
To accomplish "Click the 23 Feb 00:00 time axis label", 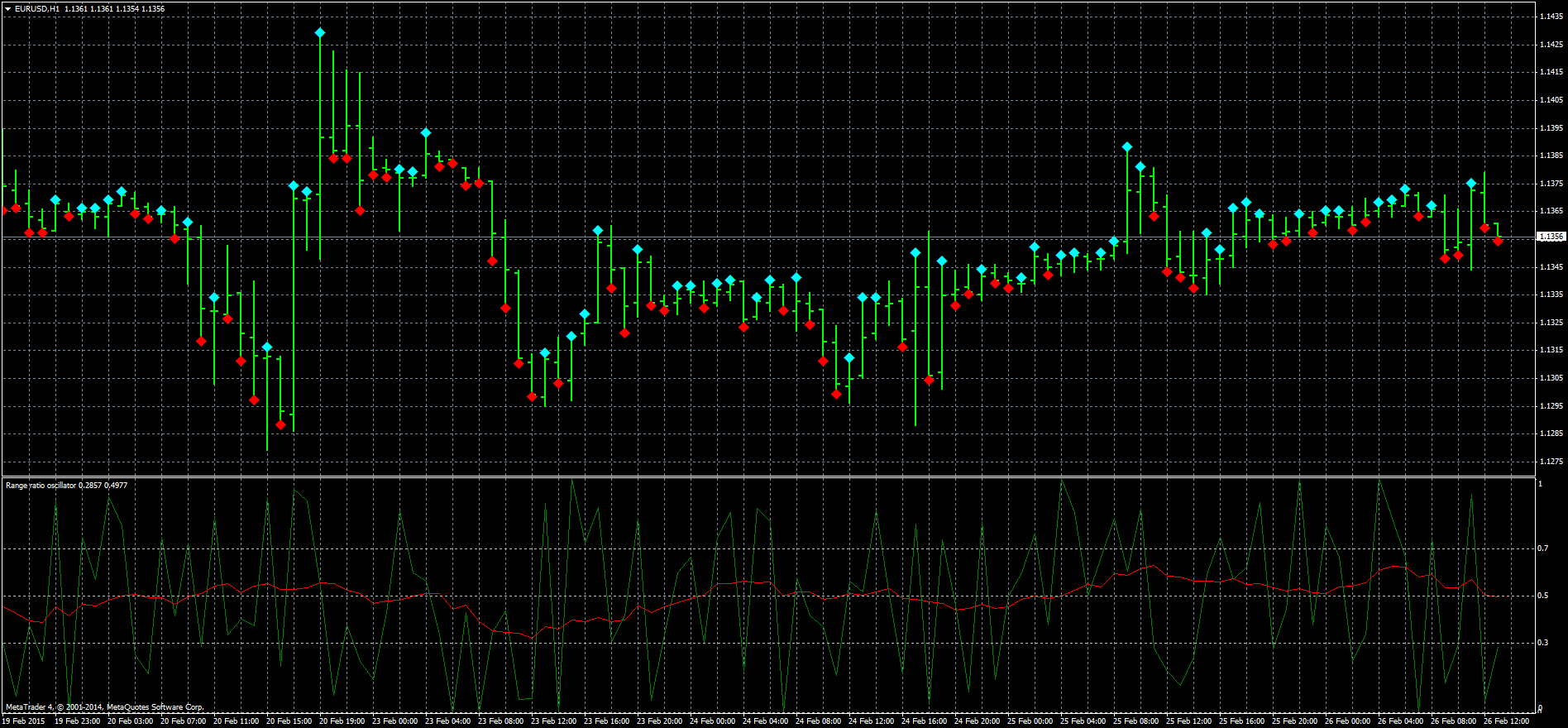I will [394, 721].
